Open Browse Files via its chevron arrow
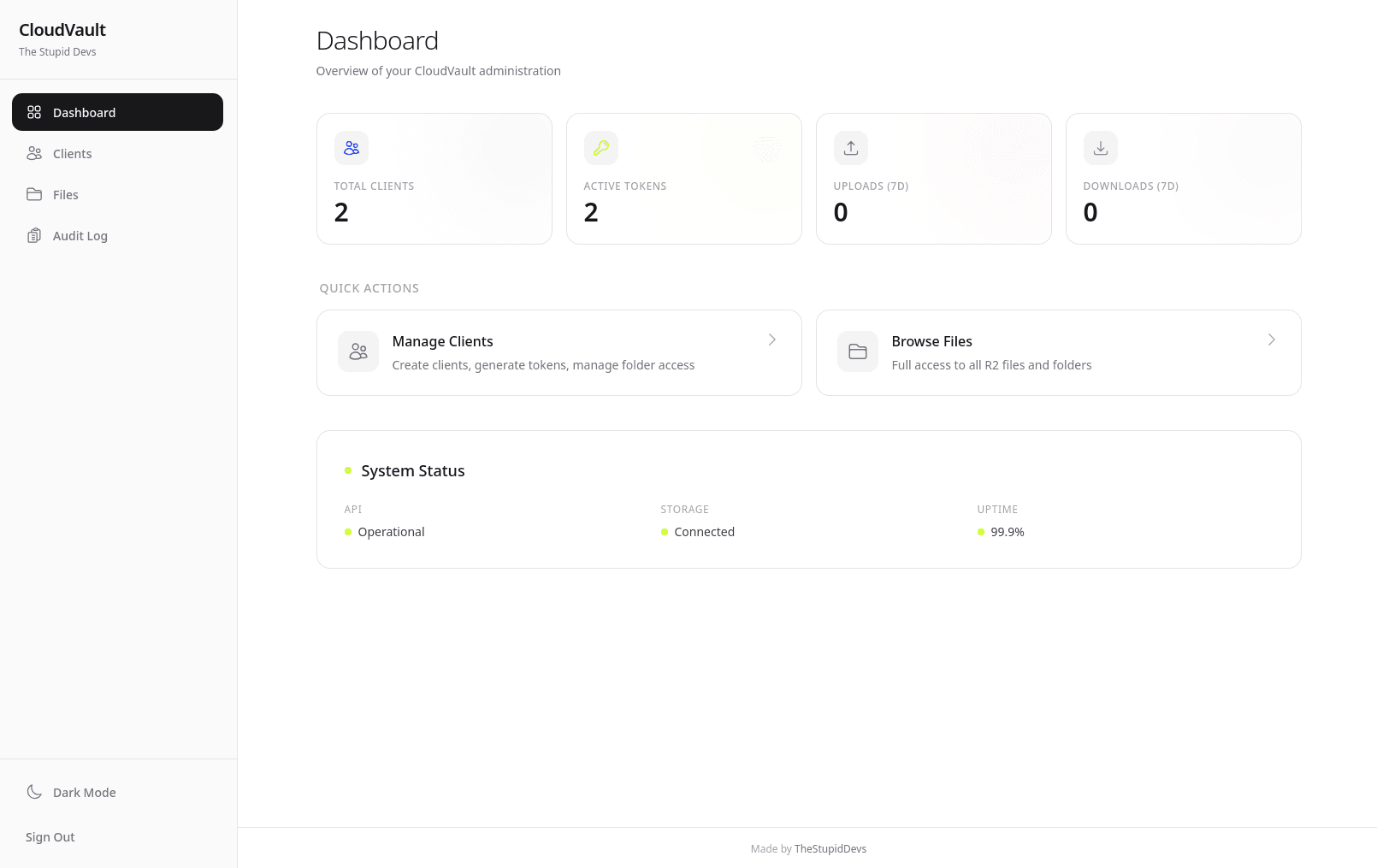 1272,340
